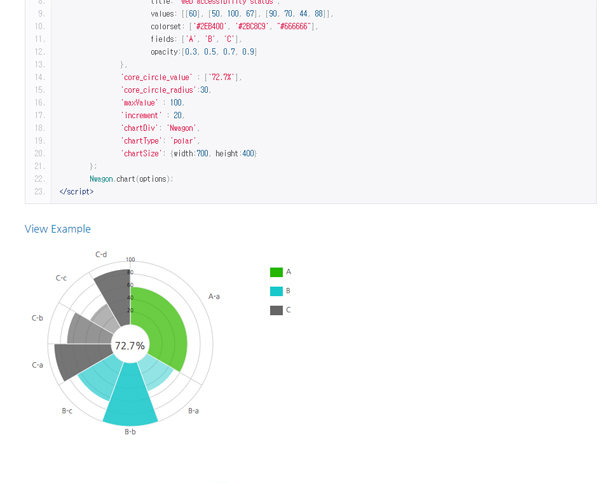Click the legend text A
This screenshot has height=483, width=600.
point(289,272)
